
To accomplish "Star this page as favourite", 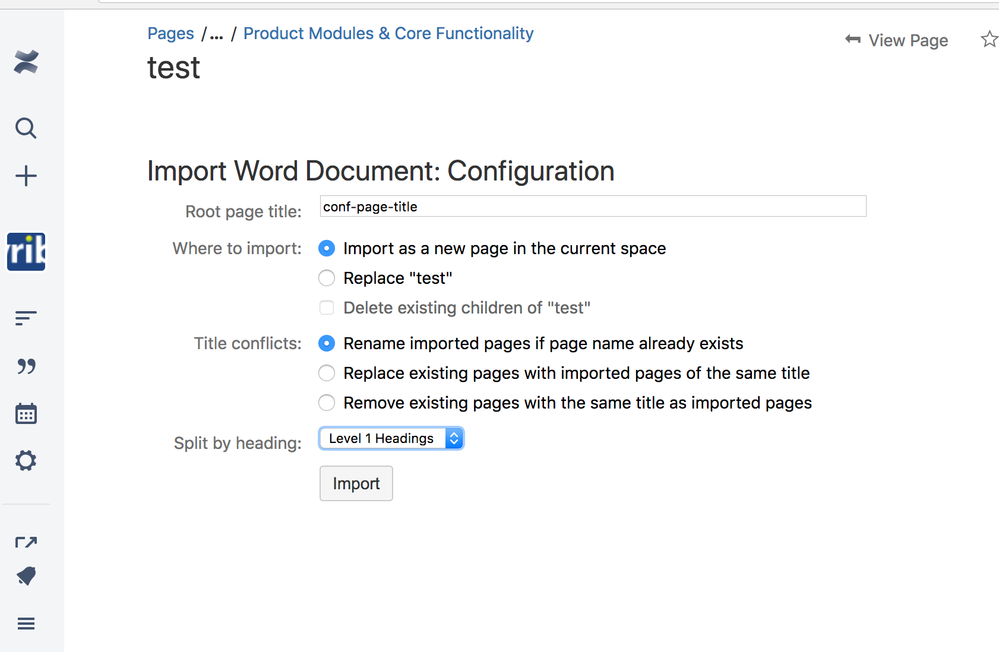I will pos(989,40).
